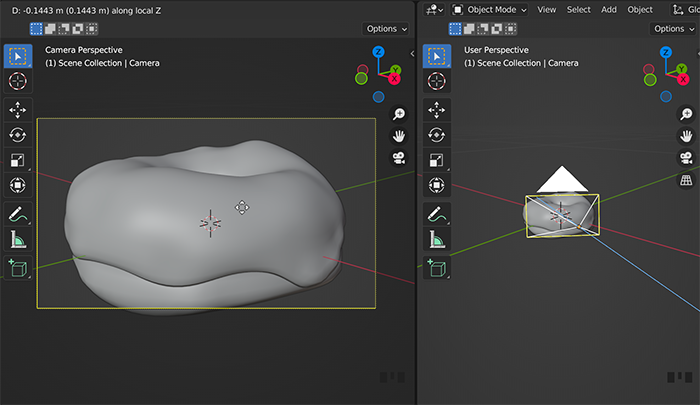700x405 pixels.
Task: Select the Move tool in the left viewport
Action: pyautogui.click(x=19, y=109)
